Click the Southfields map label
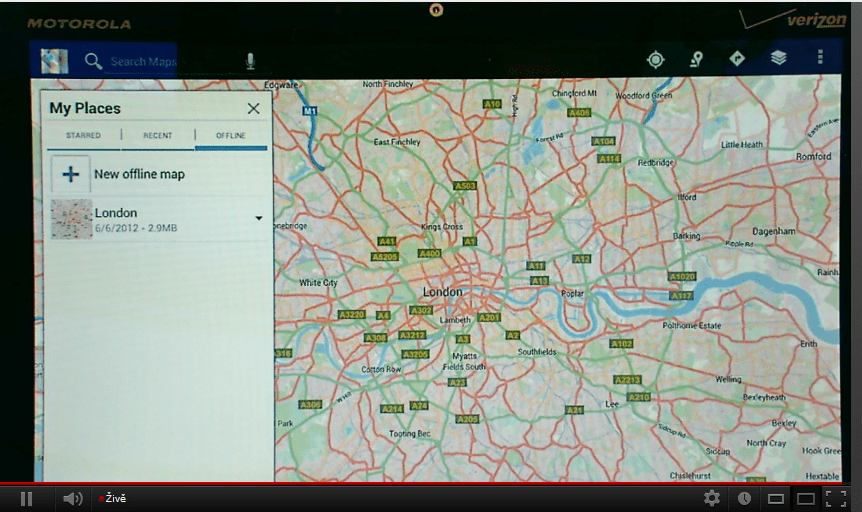This screenshot has width=862, height=512. (x=537, y=351)
